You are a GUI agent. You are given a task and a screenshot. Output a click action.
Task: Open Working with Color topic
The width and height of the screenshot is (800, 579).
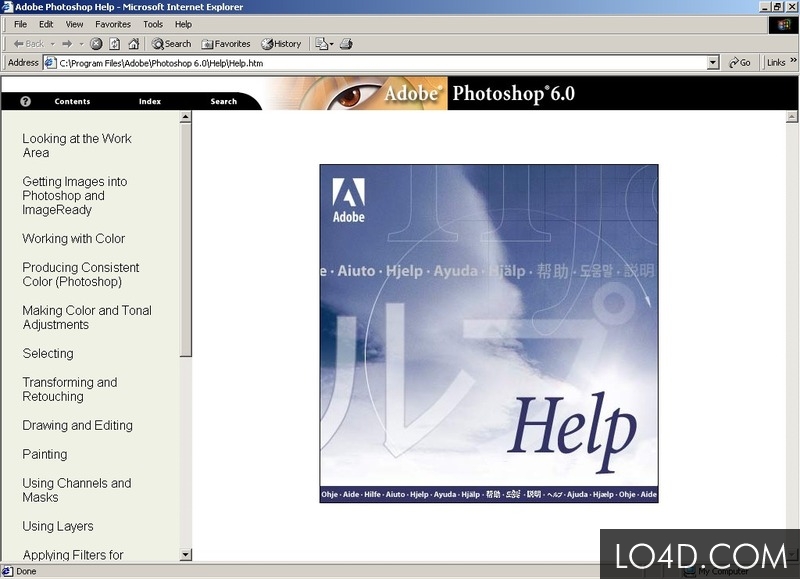point(73,238)
